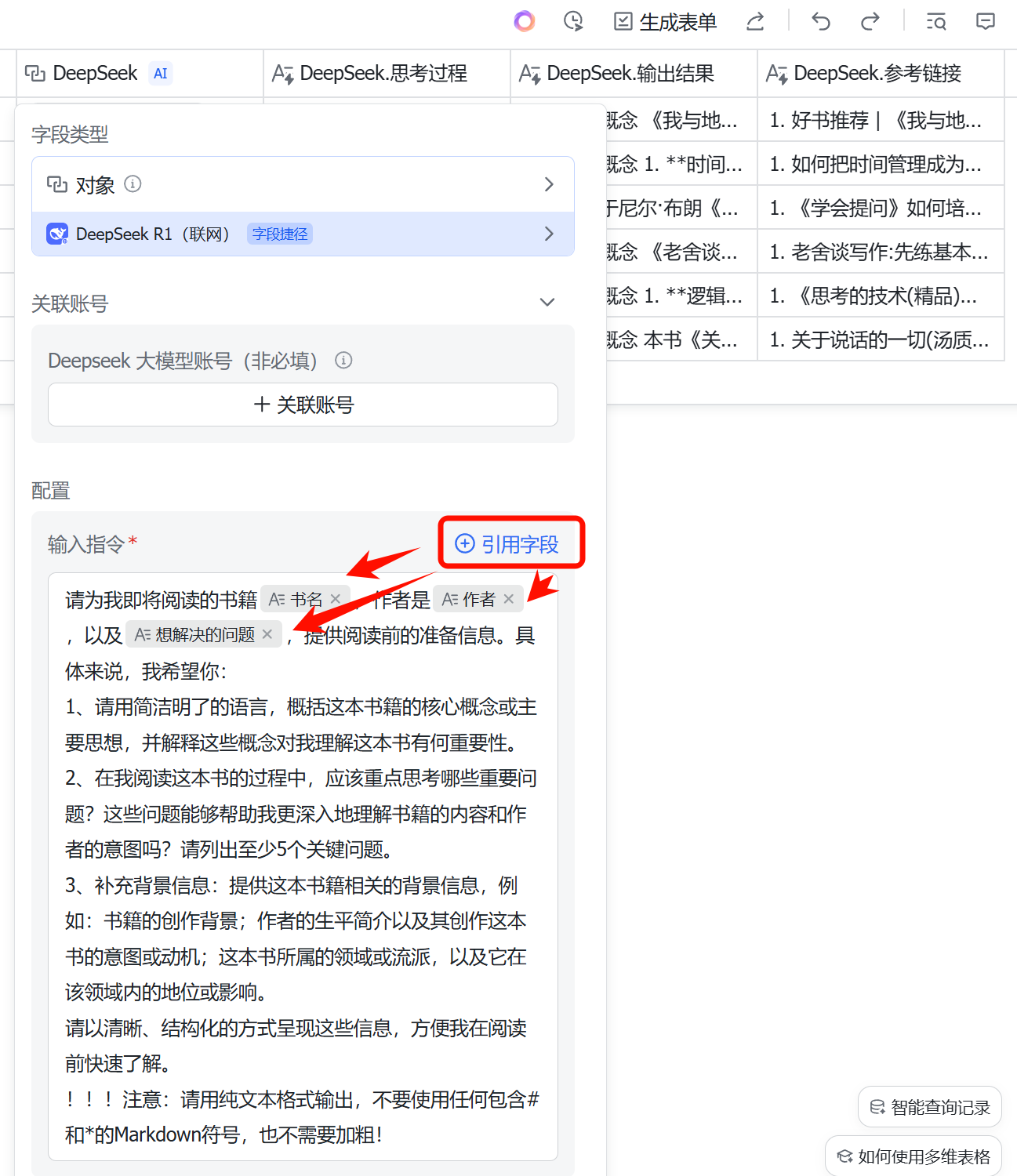This screenshot has height=1176, width=1017.
Task: Open the comments icon
Action: pos(985,21)
